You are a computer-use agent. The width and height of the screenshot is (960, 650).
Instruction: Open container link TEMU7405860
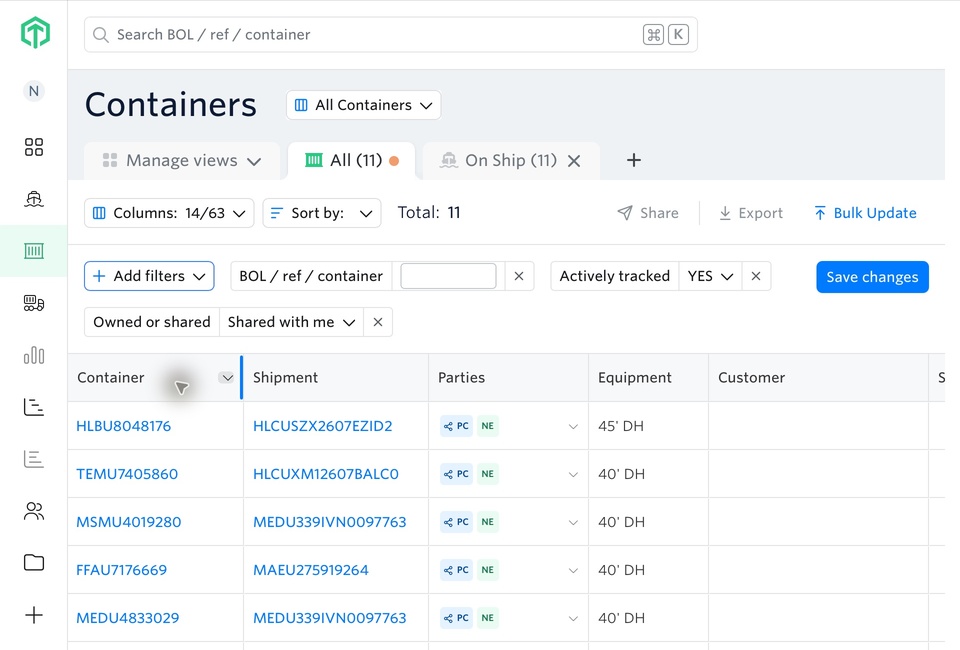[127, 474]
